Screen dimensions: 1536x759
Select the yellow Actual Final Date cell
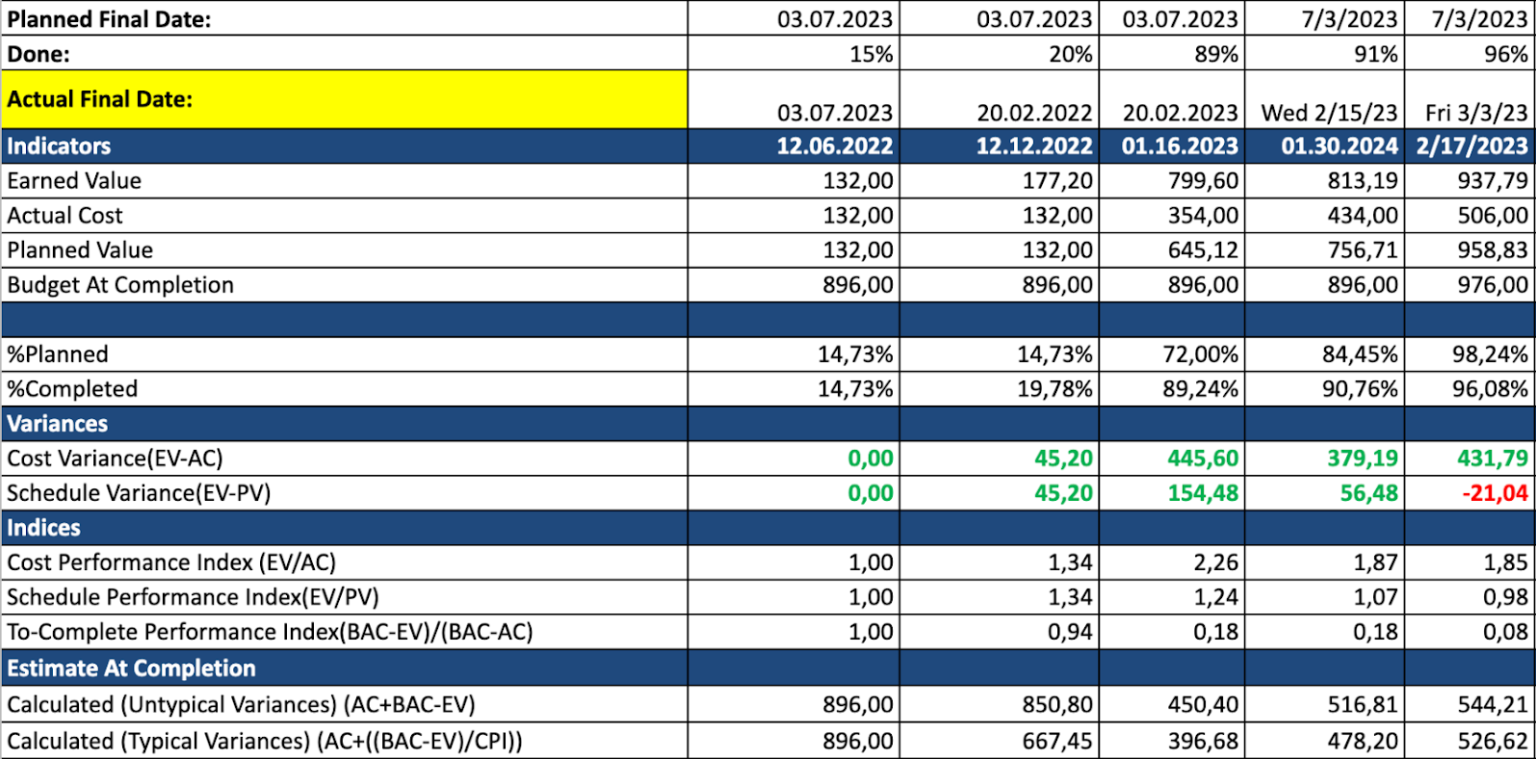pos(344,100)
